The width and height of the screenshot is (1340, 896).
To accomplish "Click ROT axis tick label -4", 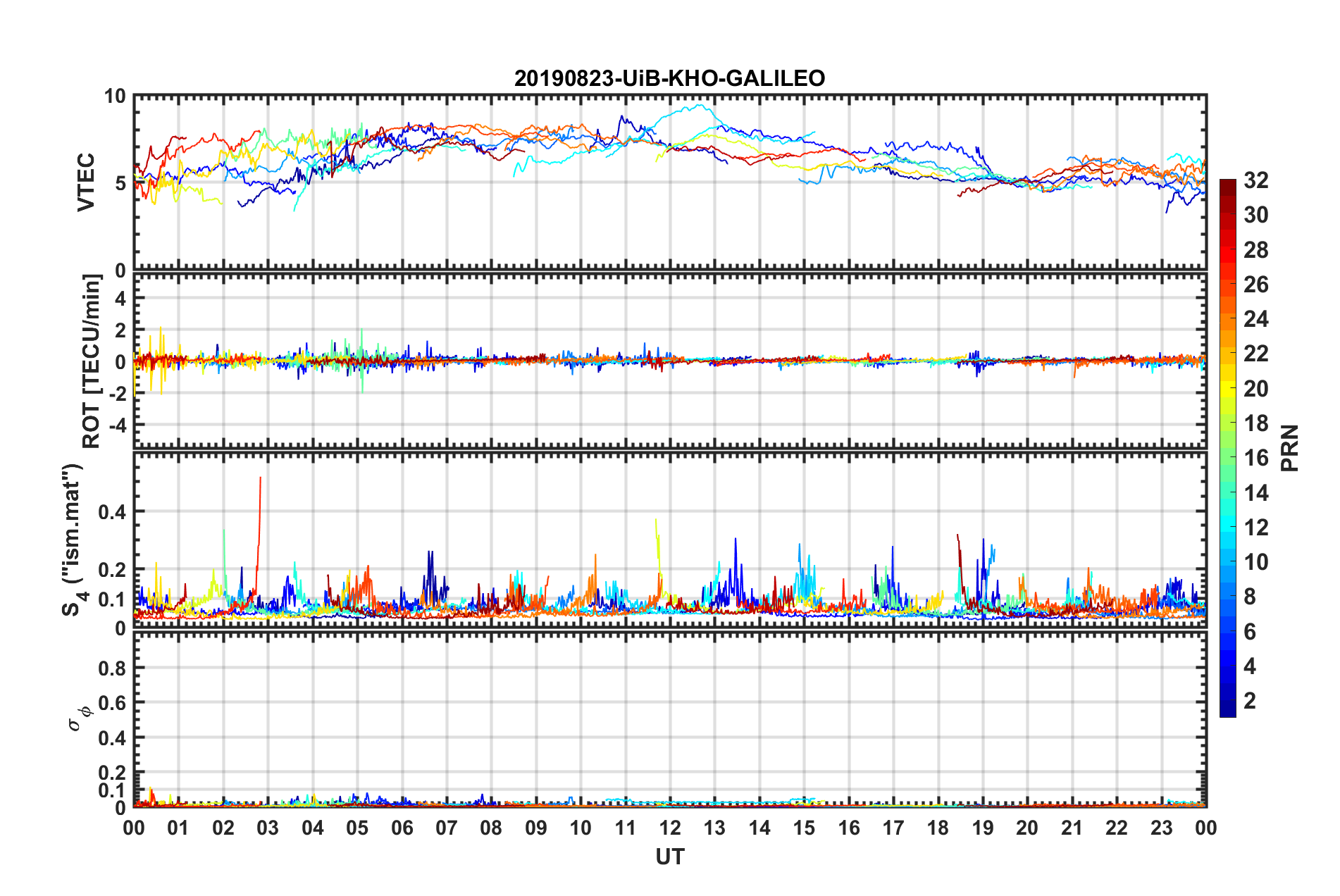I will coord(118,425).
